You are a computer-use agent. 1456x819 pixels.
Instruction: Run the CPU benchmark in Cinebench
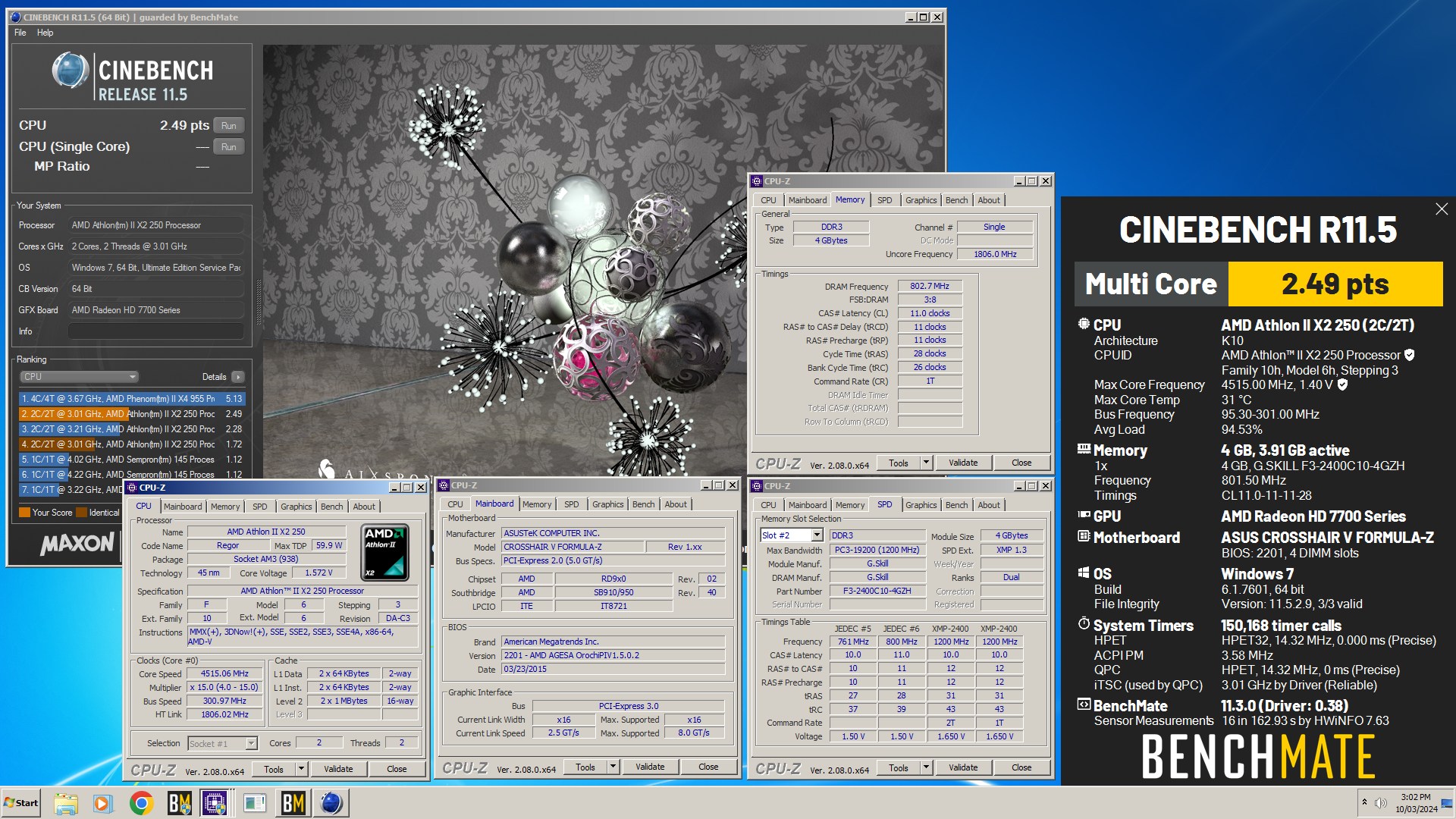click(229, 126)
